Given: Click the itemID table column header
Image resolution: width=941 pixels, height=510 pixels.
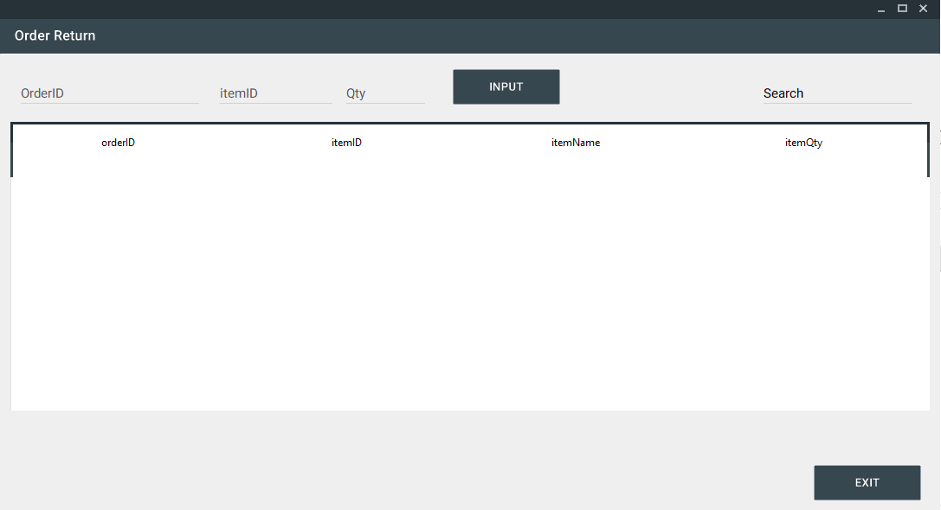Looking at the screenshot, I should [346, 143].
